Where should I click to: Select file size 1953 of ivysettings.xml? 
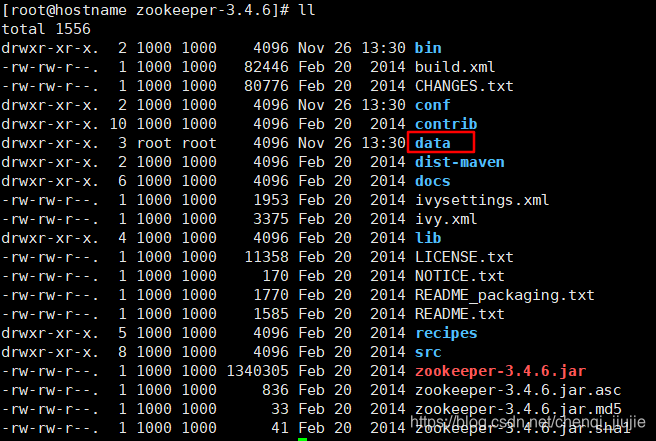(271, 200)
